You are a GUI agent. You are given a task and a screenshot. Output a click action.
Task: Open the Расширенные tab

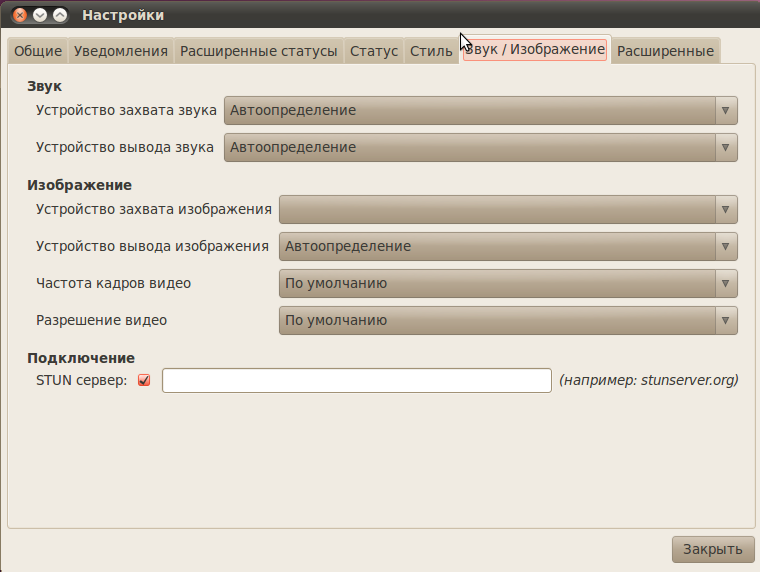665,51
